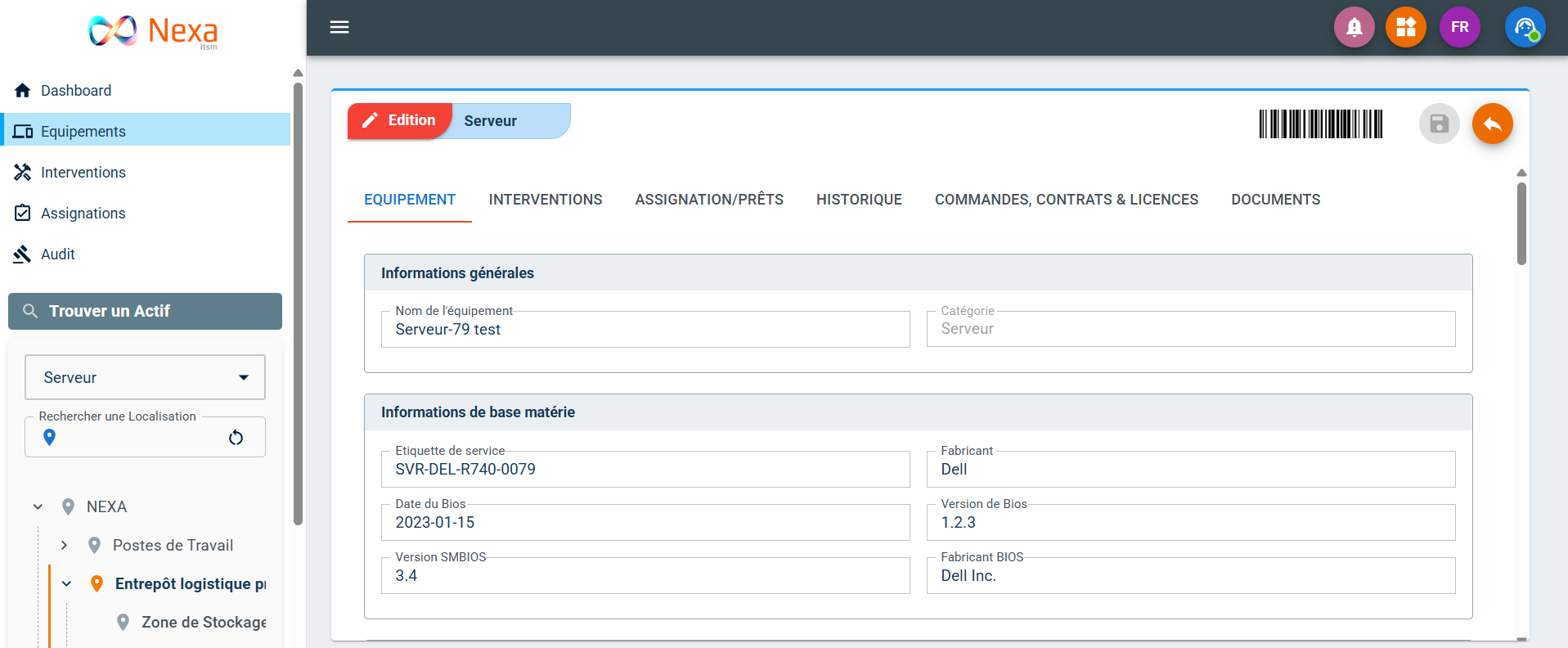Click the orange back arrow button
The height and width of the screenshot is (648, 1568).
point(1492,124)
